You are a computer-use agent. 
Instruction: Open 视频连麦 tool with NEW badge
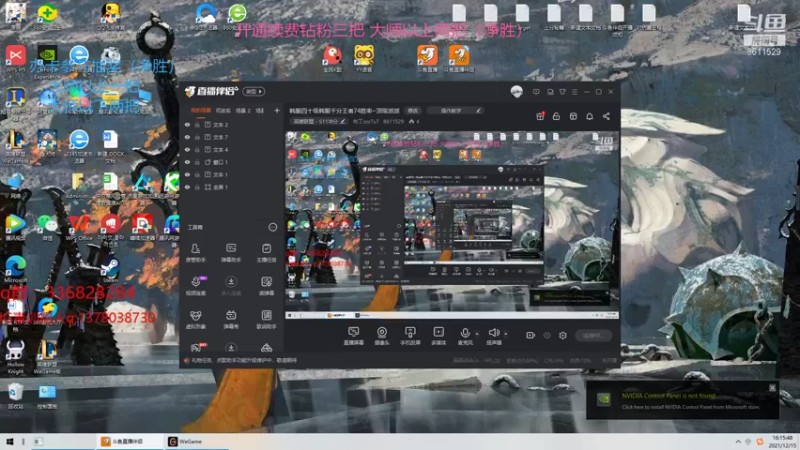coord(195,286)
